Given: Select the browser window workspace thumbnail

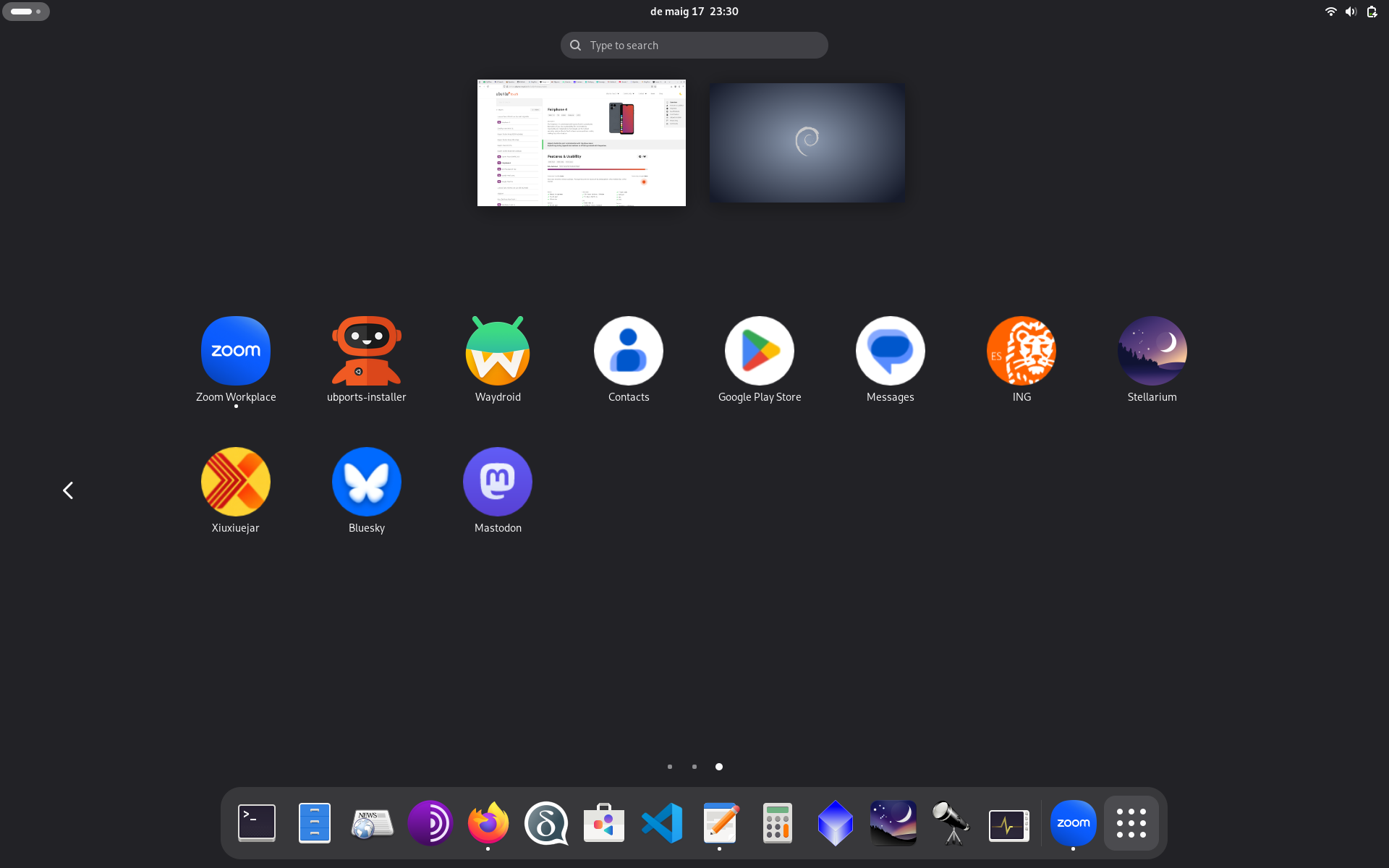Looking at the screenshot, I should click(x=582, y=142).
